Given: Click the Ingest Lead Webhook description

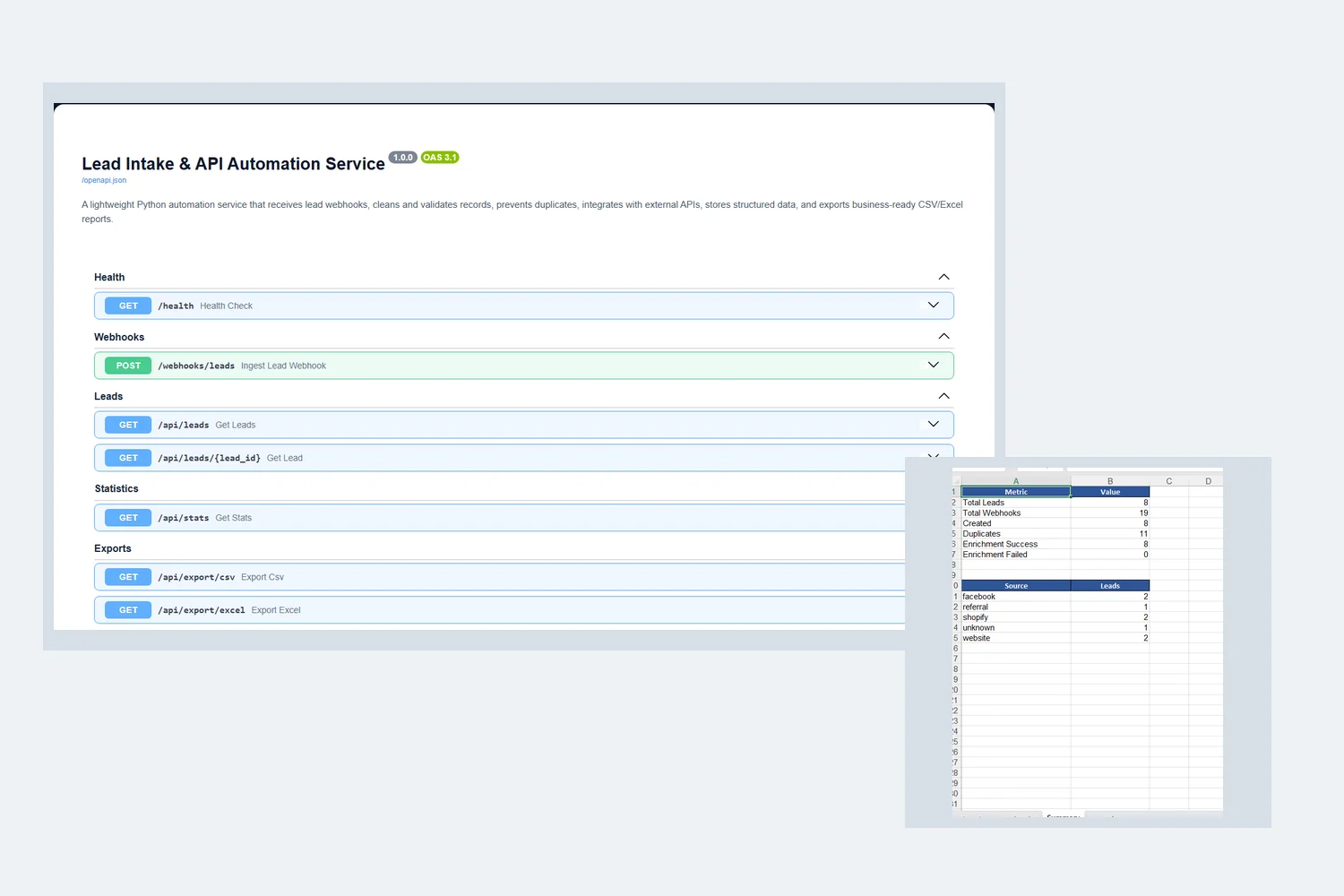Looking at the screenshot, I should (283, 366).
